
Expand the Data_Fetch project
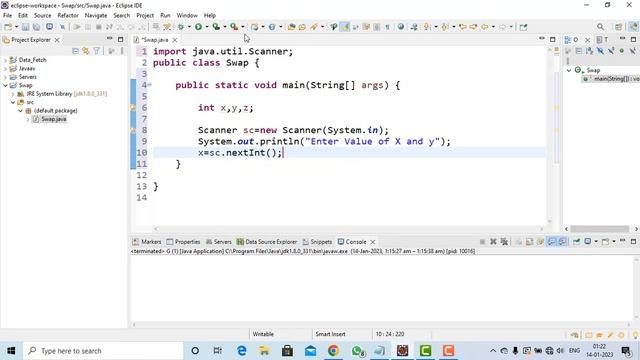click(x=6, y=60)
